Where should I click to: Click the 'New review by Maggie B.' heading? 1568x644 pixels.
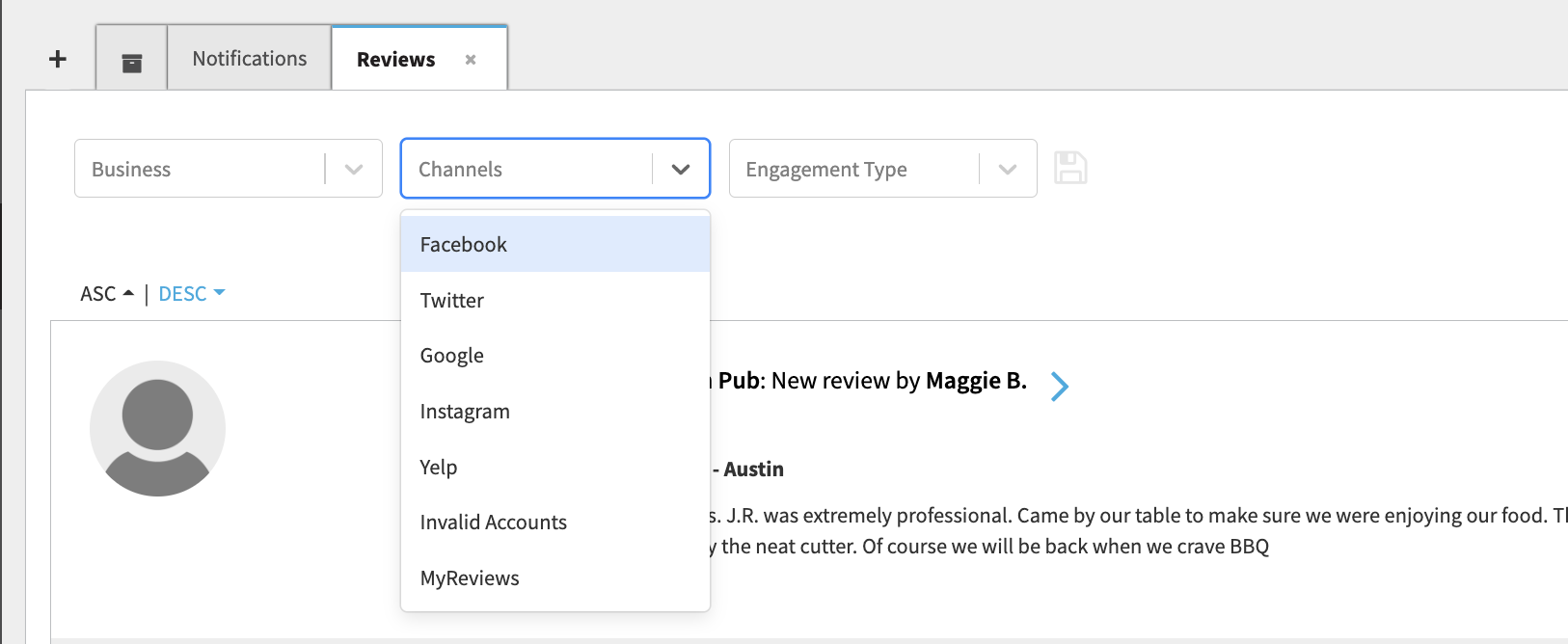[899, 381]
